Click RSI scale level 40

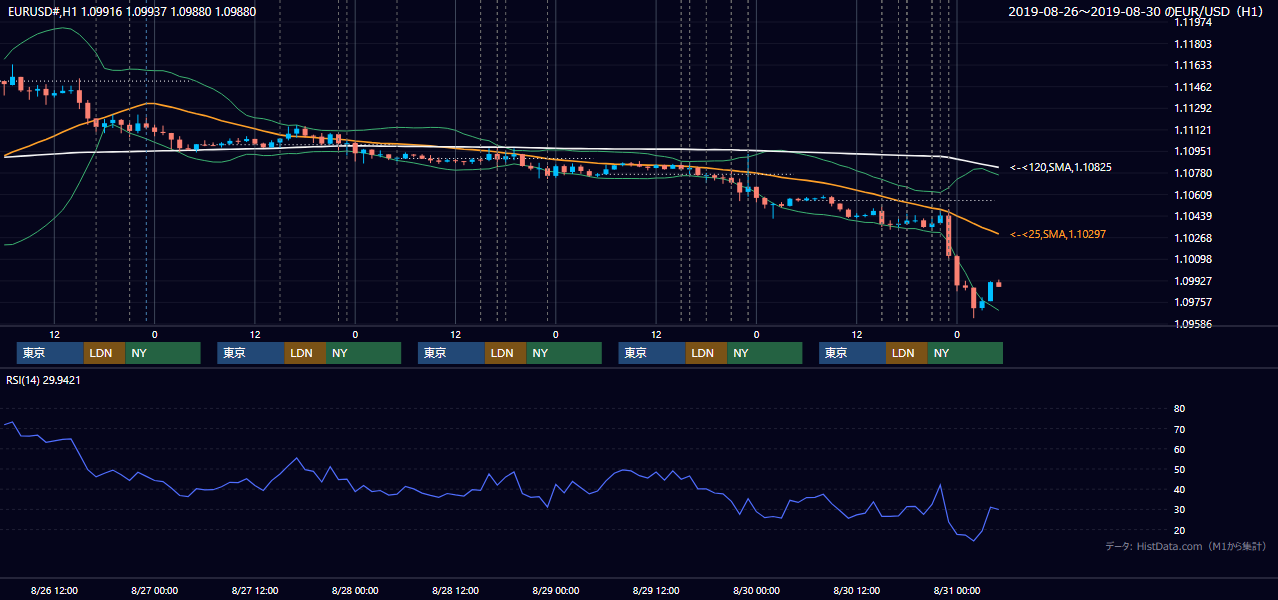(x=1180, y=490)
